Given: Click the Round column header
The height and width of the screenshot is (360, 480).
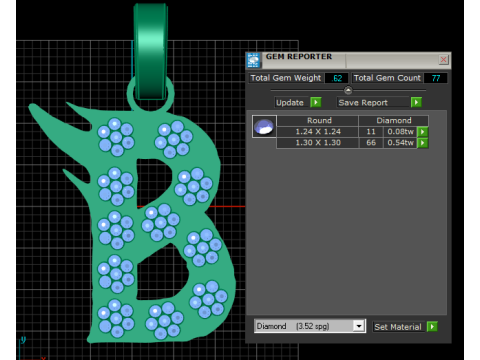Looking at the screenshot, I should (318, 120).
